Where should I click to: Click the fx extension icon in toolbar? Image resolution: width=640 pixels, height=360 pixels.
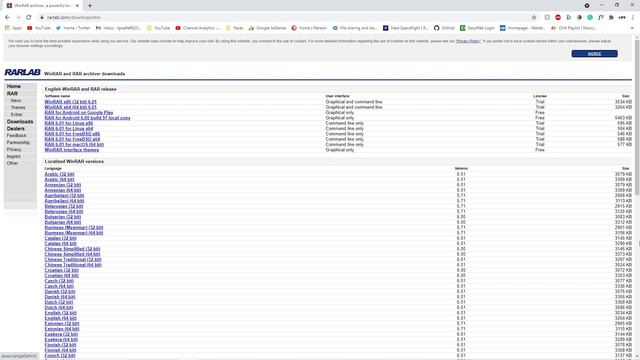click(x=600, y=18)
